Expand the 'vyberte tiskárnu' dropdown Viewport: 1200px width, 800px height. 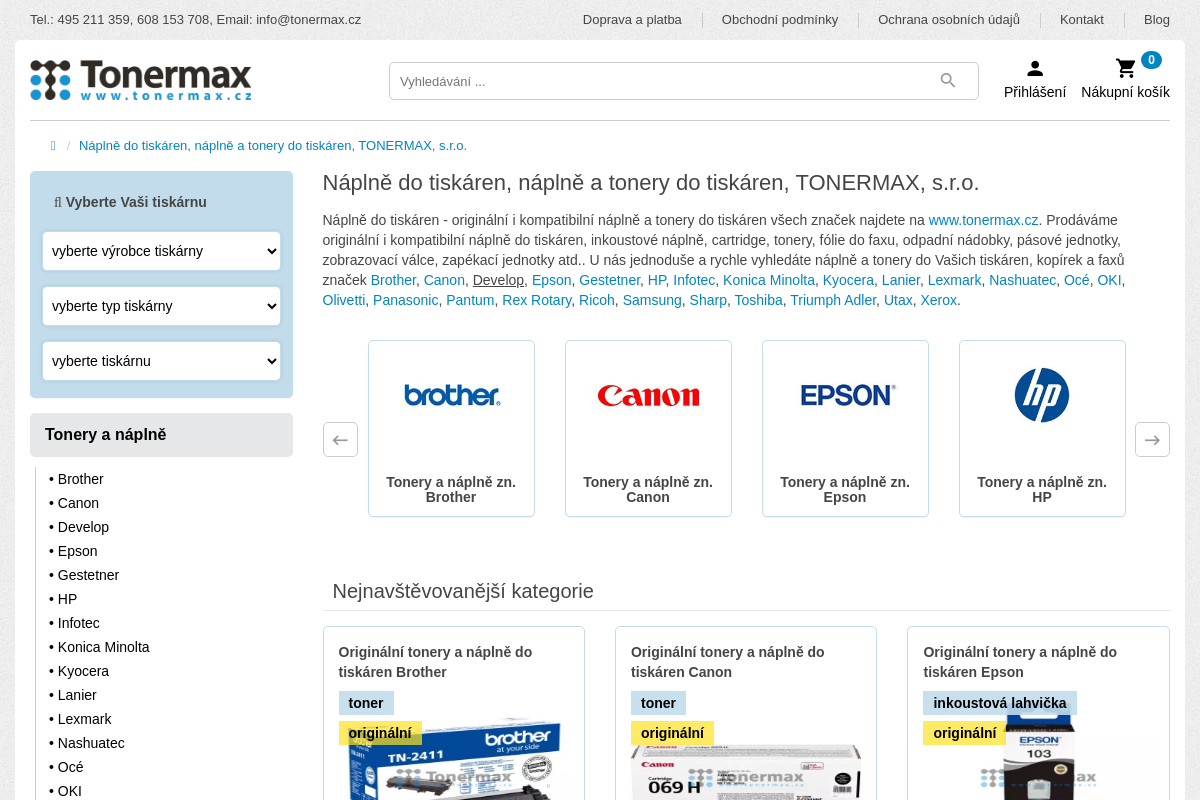tap(161, 361)
